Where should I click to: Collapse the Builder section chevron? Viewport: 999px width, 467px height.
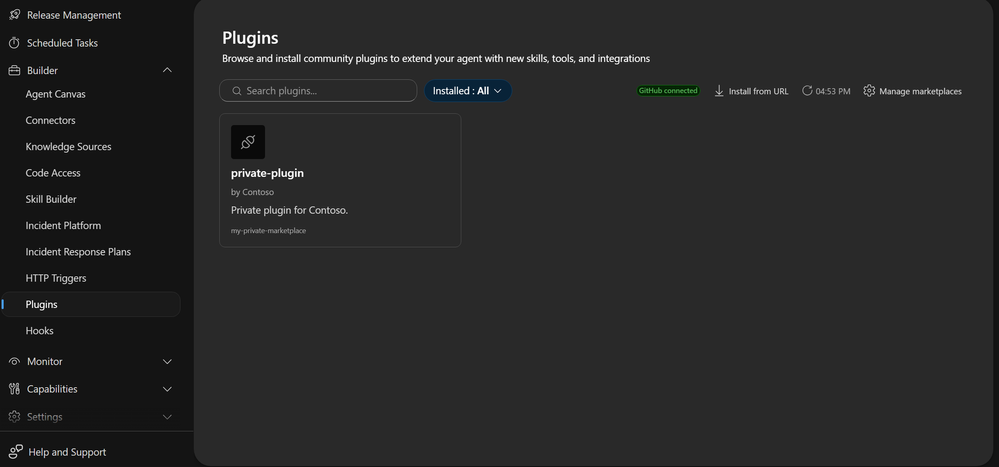click(x=167, y=70)
